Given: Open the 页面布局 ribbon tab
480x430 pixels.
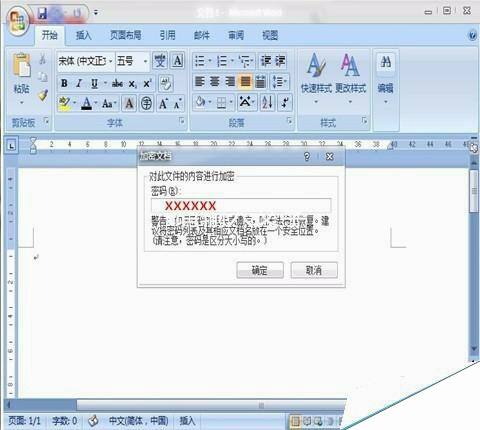Looking at the screenshot, I should tap(126, 35).
